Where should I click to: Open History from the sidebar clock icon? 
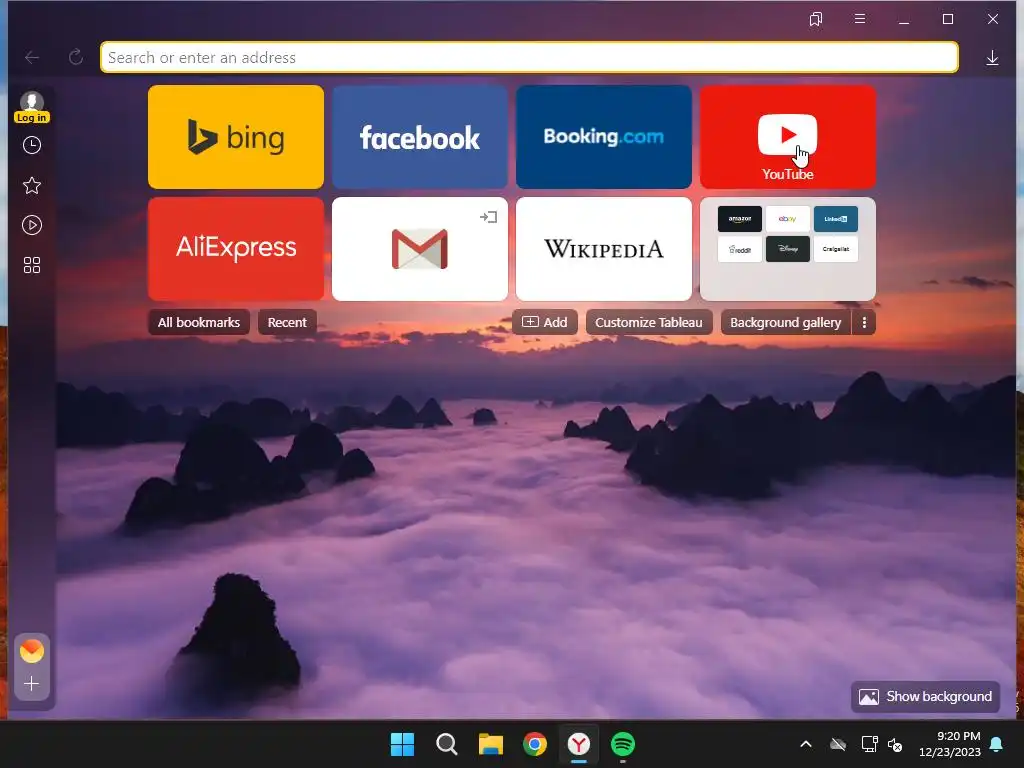pyautogui.click(x=32, y=145)
